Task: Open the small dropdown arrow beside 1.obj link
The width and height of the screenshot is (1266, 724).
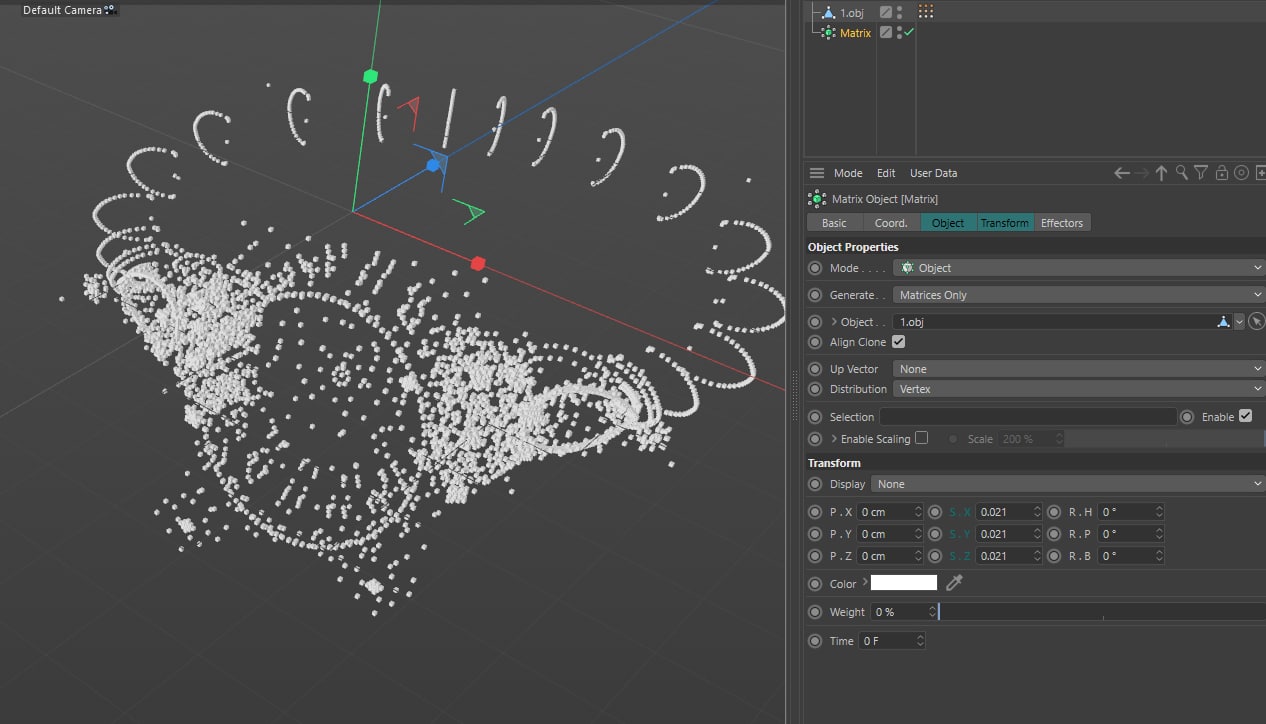Action: coord(1240,322)
